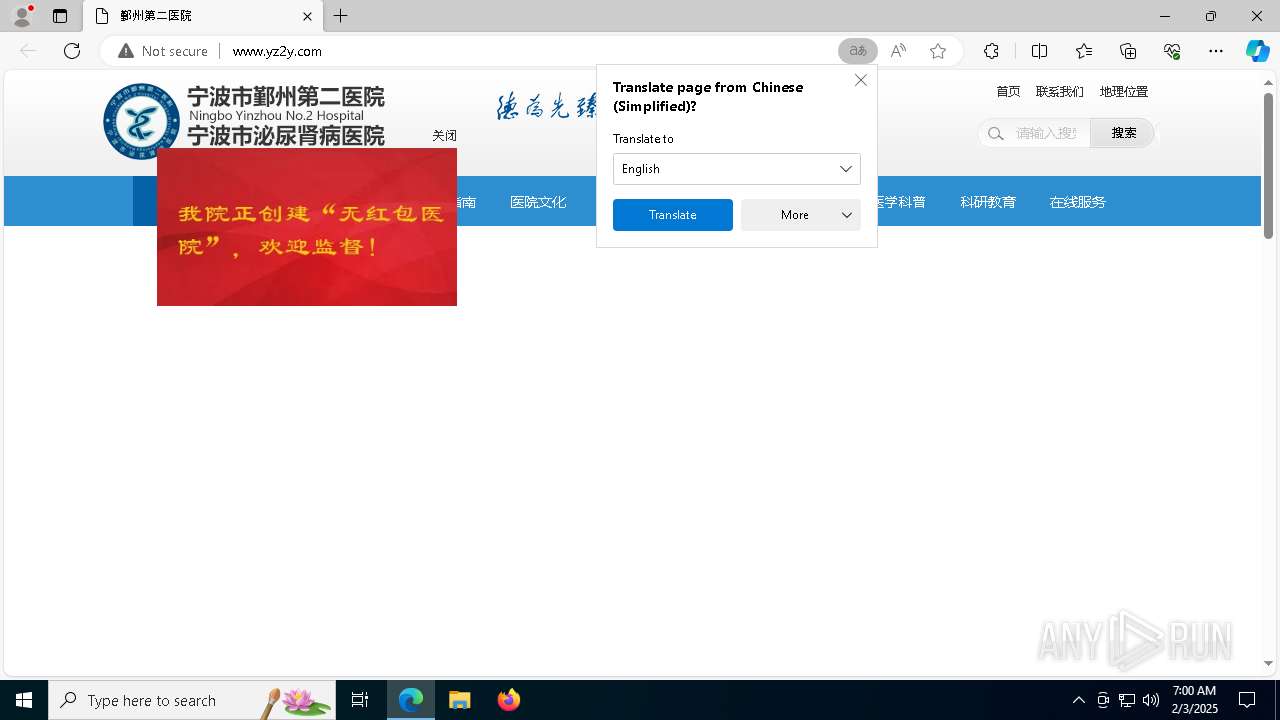Open Task View on the taskbar
This screenshot has height=720, width=1280.
pyautogui.click(x=360, y=700)
